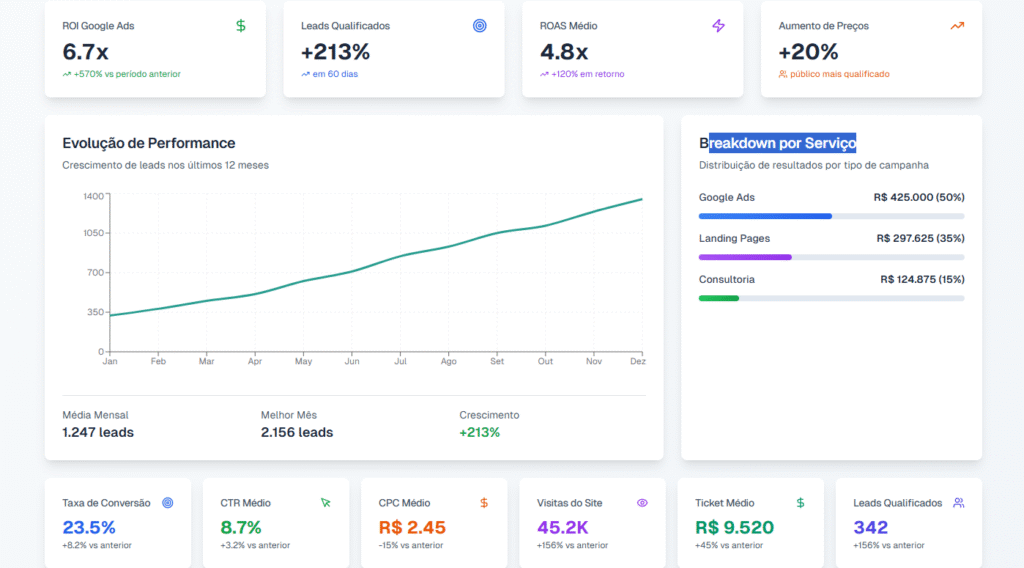Click the green +213% Crescimento value
The height and width of the screenshot is (568, 1024).
[x=479, y=433]
